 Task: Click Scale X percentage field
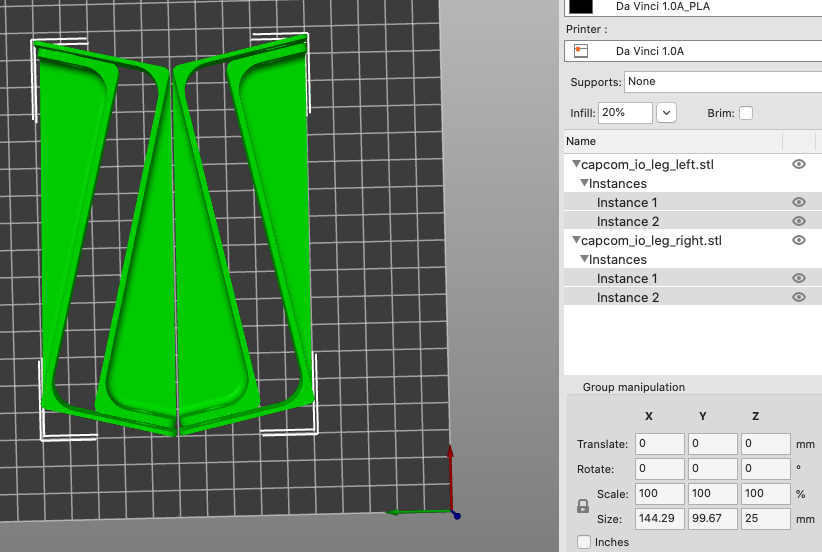pos(659,493)
